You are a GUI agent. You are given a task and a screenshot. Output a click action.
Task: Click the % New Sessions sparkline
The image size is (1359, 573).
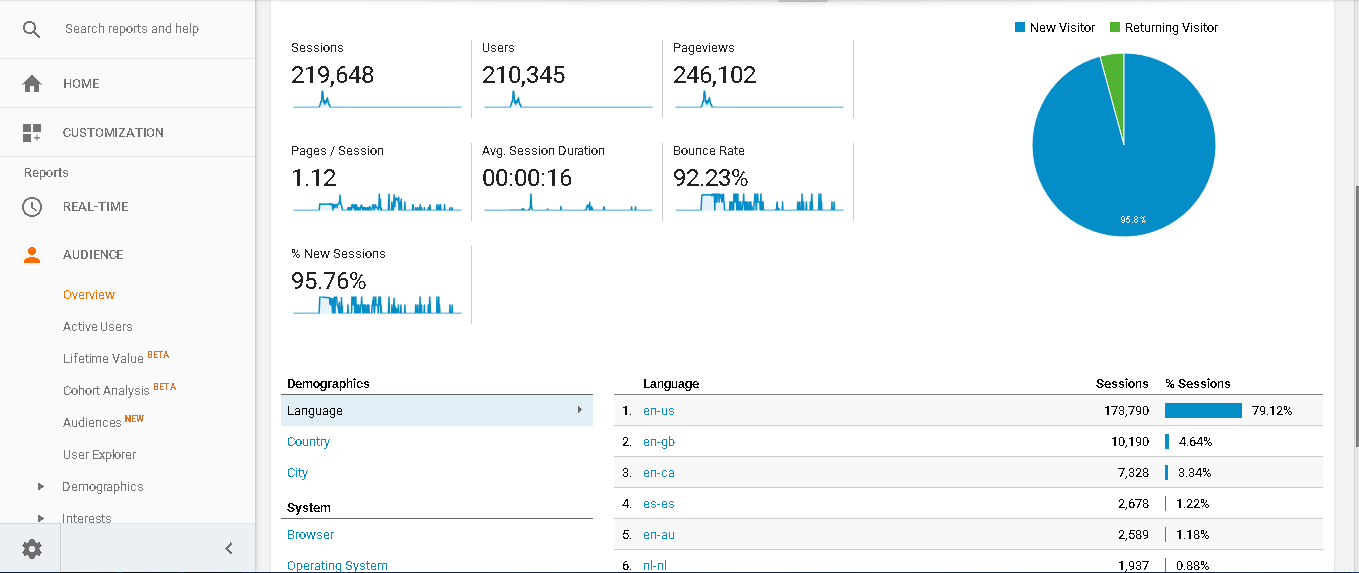(377, 305)
